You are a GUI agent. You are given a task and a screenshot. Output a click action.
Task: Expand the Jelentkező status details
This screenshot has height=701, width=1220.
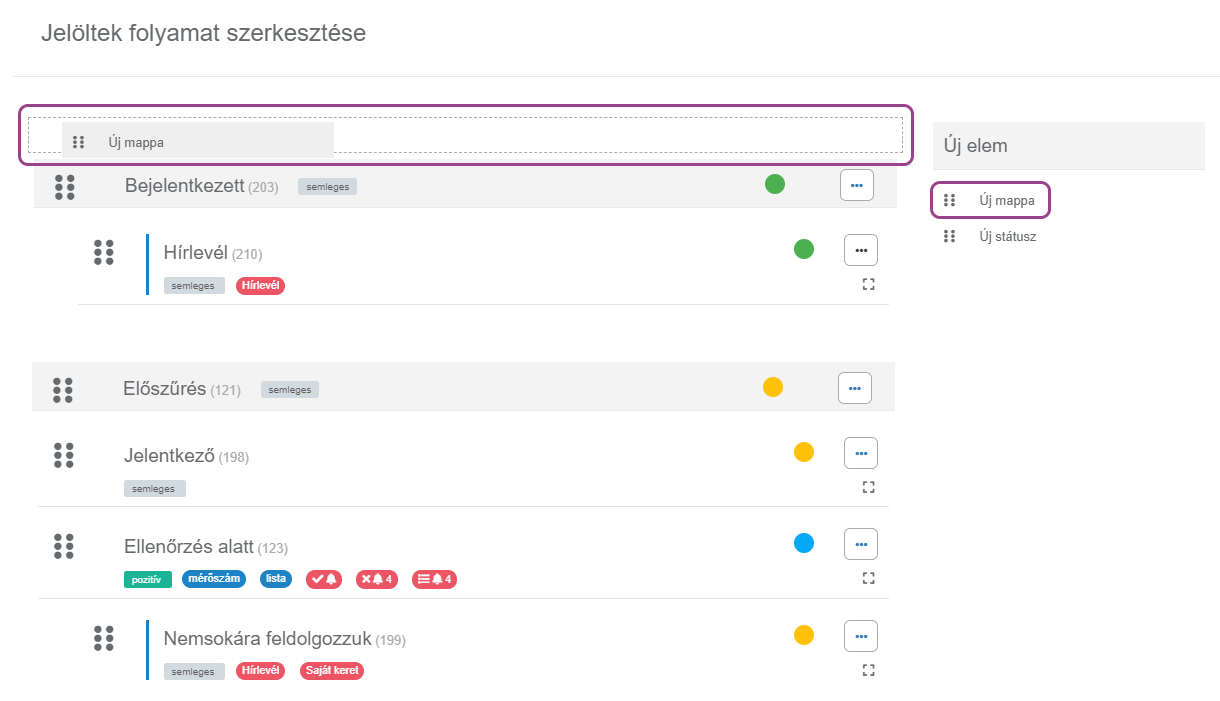[868, 488]
